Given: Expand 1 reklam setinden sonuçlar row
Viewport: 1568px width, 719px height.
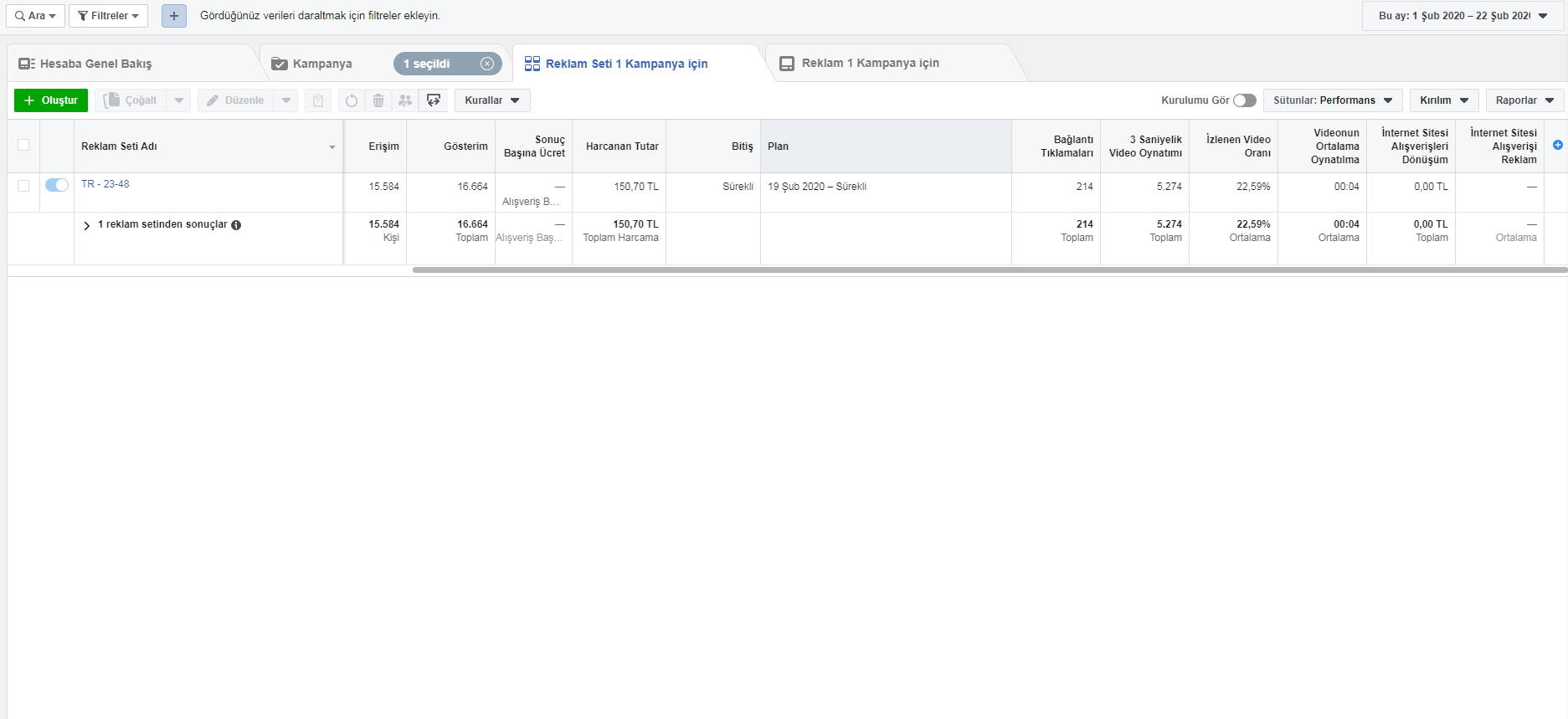Looking at the screenshot, I should tap(86, 225).
